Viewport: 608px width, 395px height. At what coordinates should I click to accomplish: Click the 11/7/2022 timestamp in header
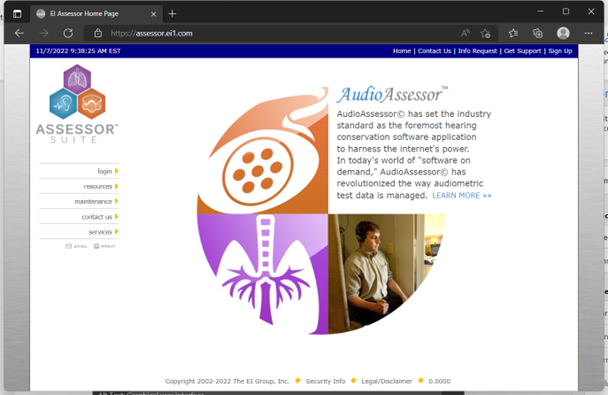tap(78, 51)
